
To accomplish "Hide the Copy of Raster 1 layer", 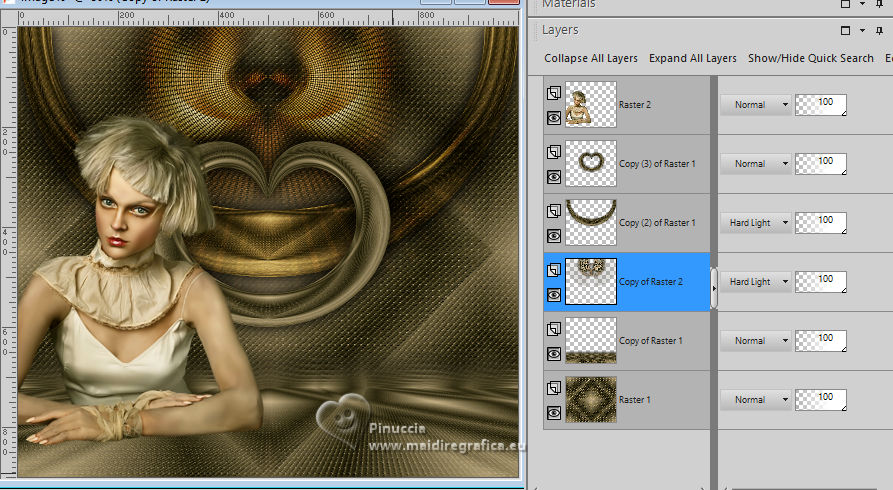I will [x=554, y=354].
